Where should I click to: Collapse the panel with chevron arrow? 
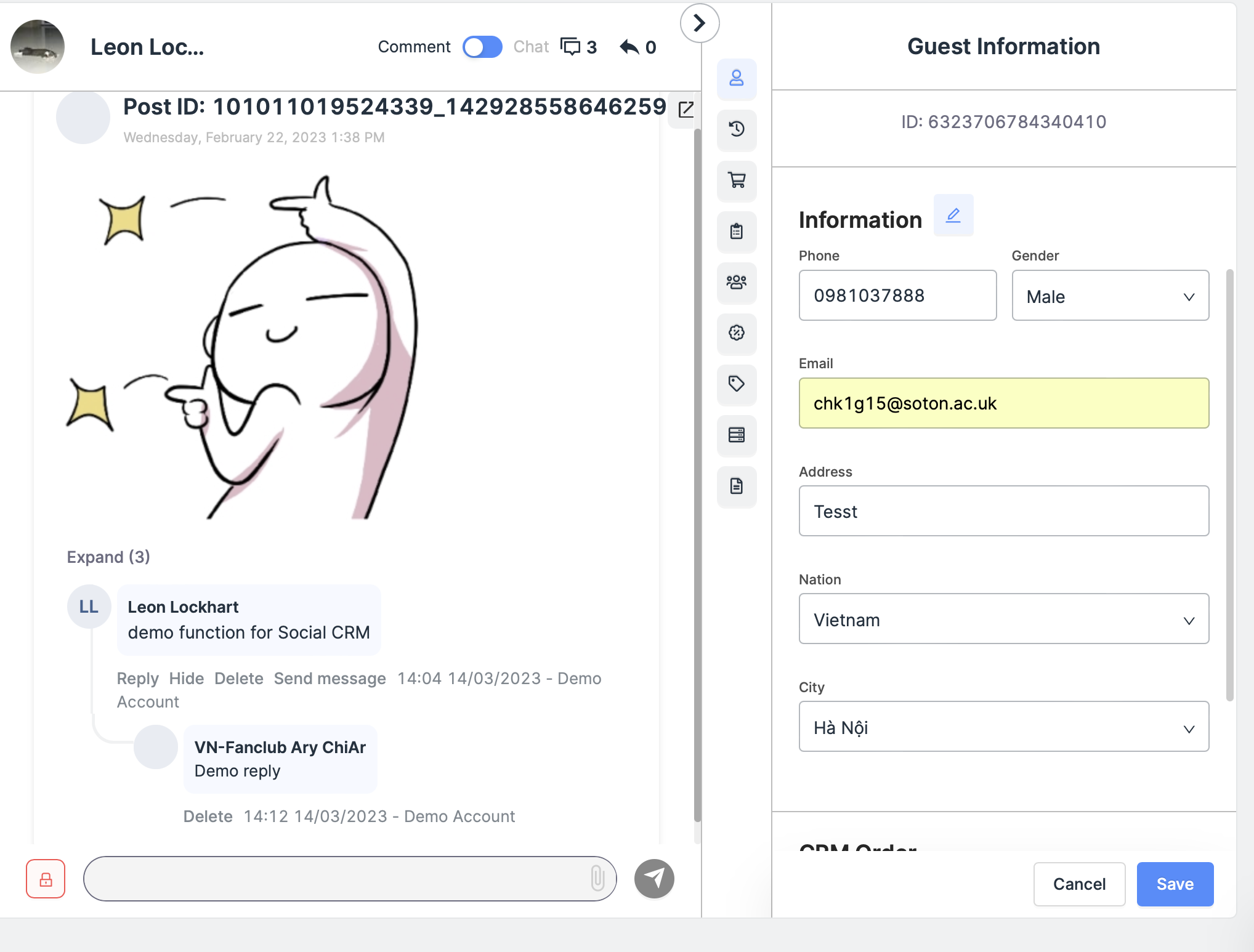click(x=699, y=23)
